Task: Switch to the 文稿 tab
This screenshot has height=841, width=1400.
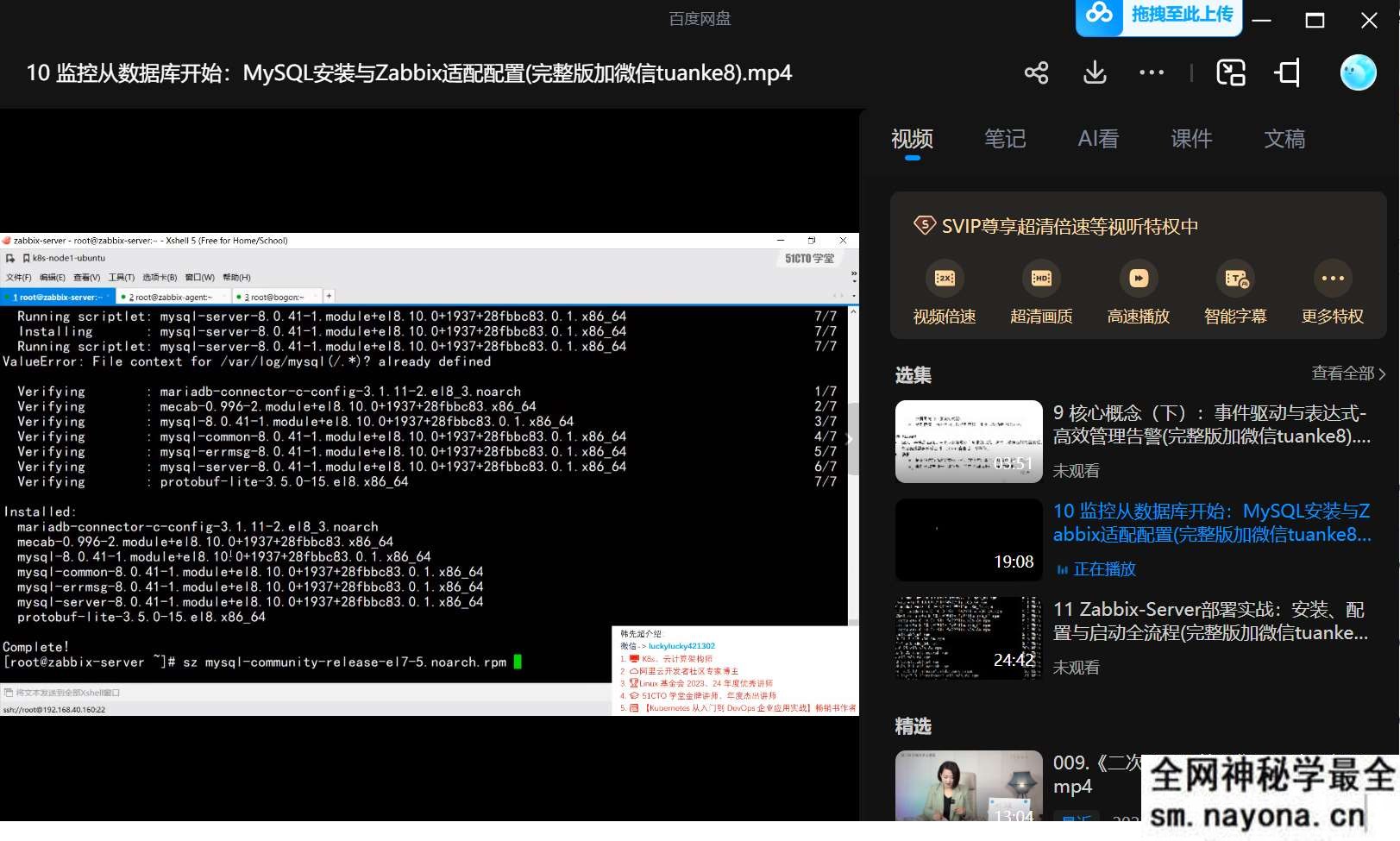Action: coord(1284,139)
